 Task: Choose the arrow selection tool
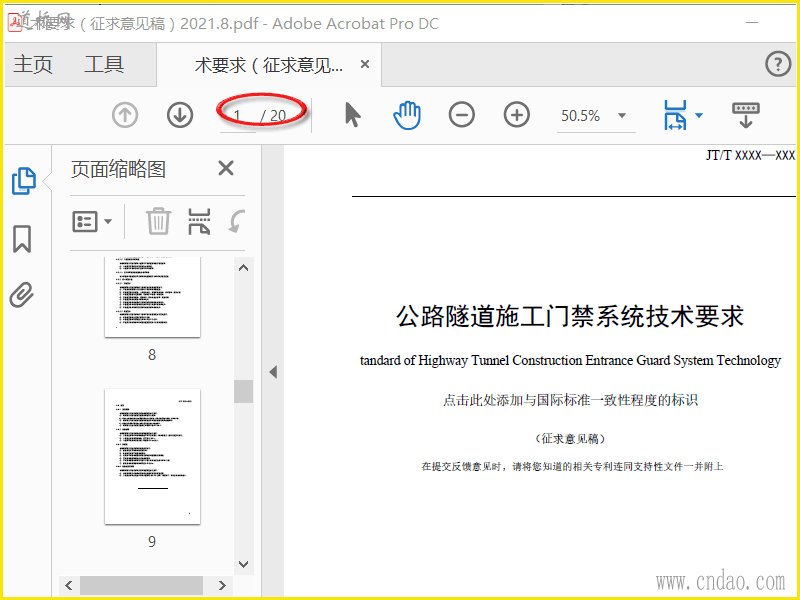click(x=353, y=115)
